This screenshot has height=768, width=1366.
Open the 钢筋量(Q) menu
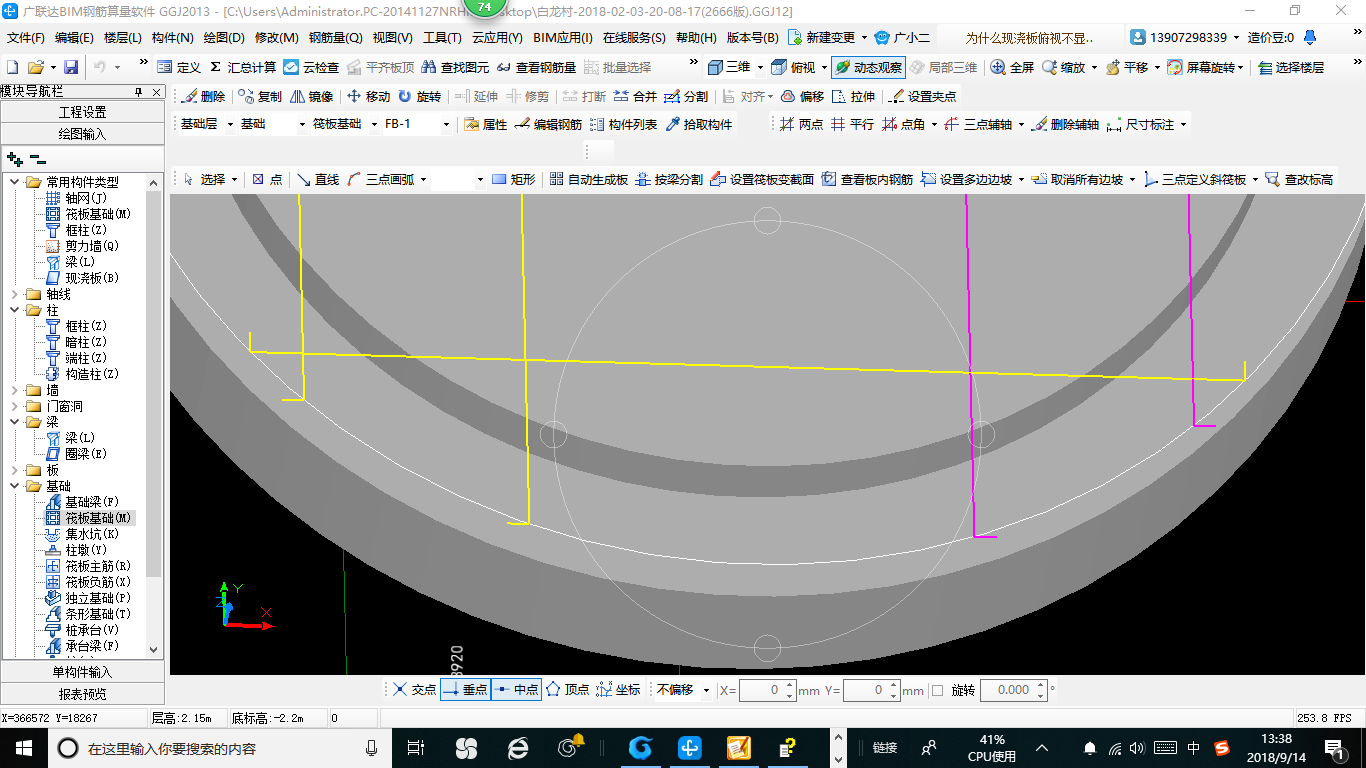335,37
